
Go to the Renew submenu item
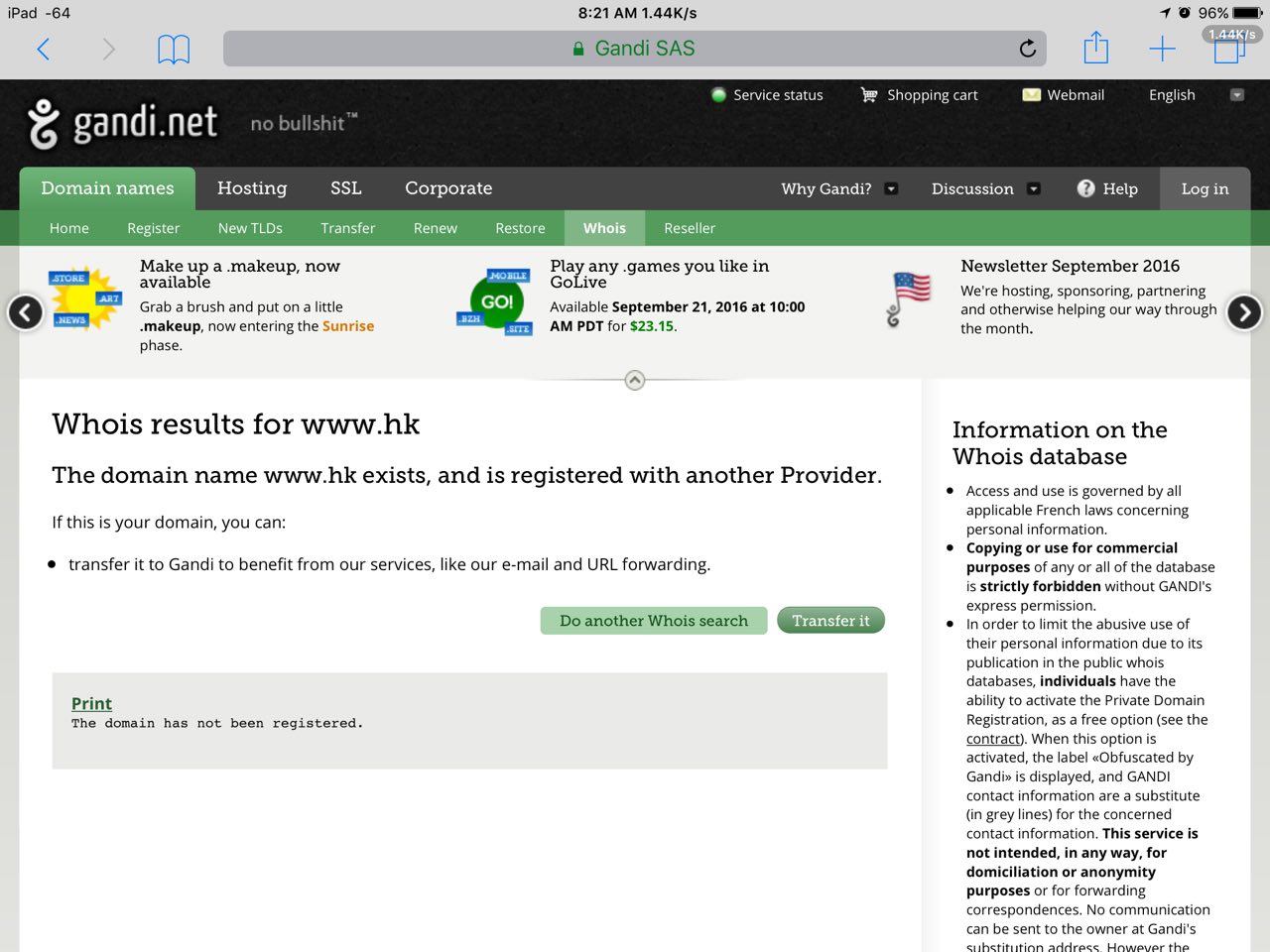436,228
